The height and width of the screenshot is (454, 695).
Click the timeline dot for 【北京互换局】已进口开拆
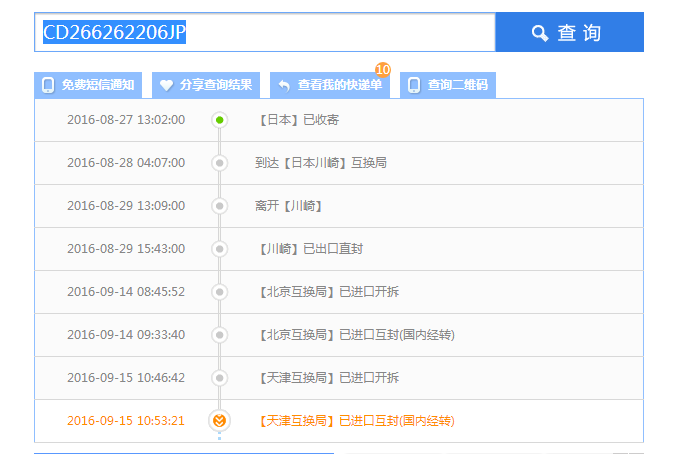pos(219,292)
